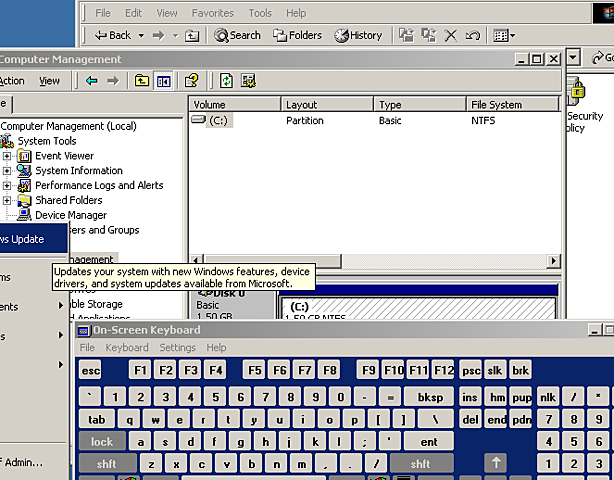Expand the Shared Folders node
Viewport: 614px width, 480px height.
tap(7, 200)
